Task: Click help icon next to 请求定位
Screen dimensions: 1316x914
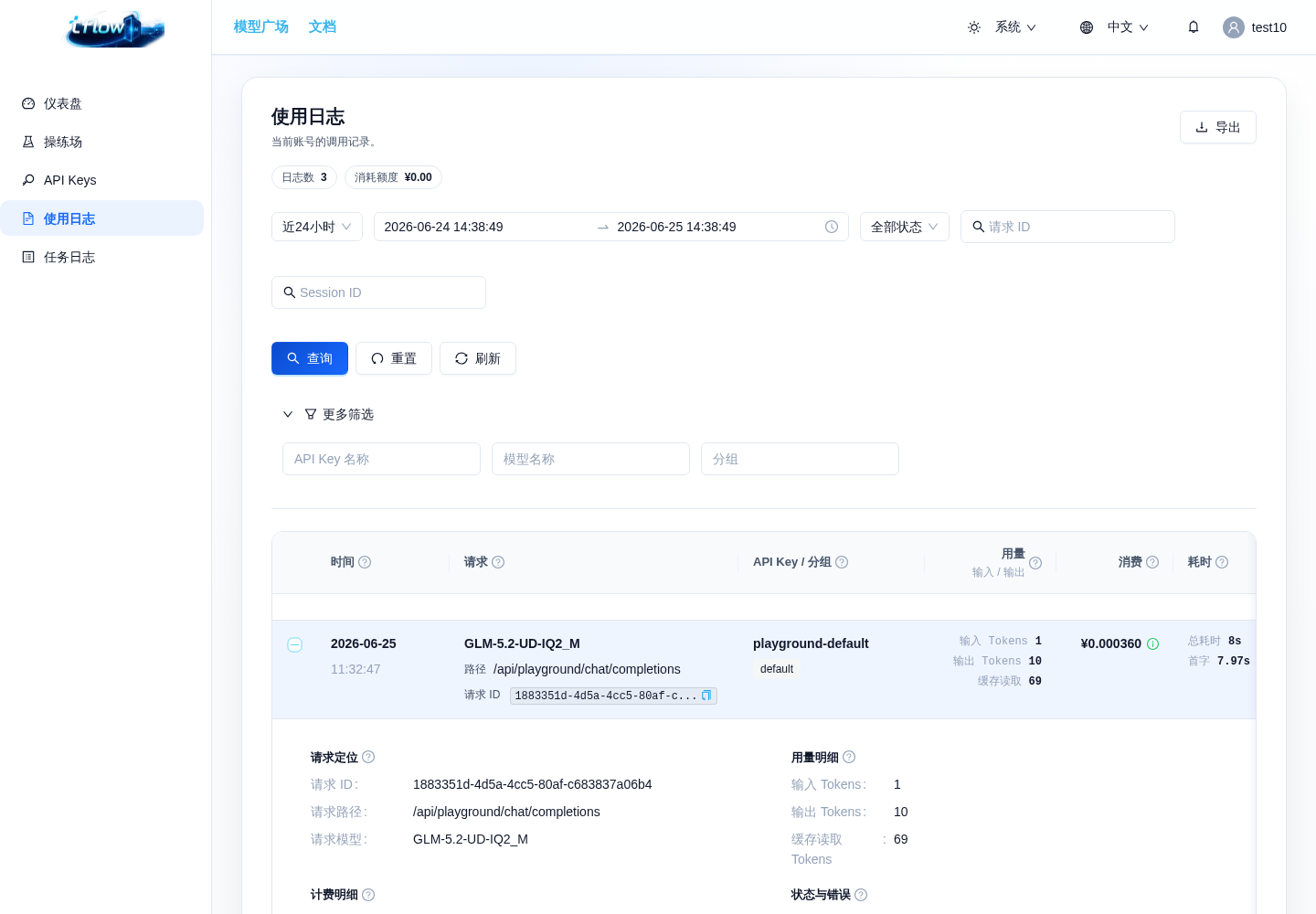Action: point(368,757)
